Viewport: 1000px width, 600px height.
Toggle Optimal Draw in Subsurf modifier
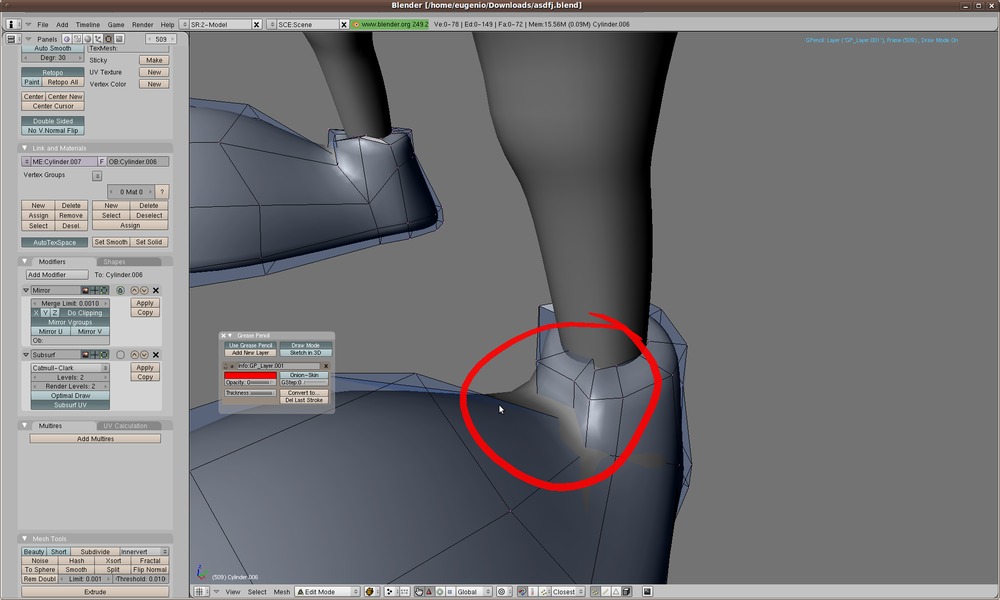(70, 395)
